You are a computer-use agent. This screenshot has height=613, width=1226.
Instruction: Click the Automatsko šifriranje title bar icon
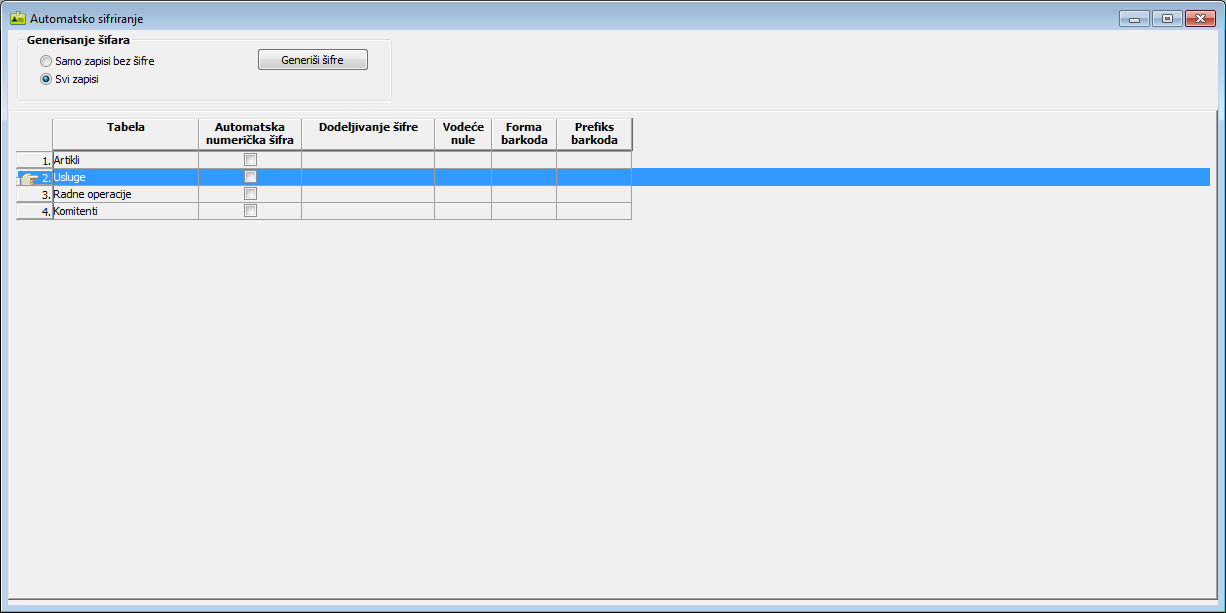point(17,18)
